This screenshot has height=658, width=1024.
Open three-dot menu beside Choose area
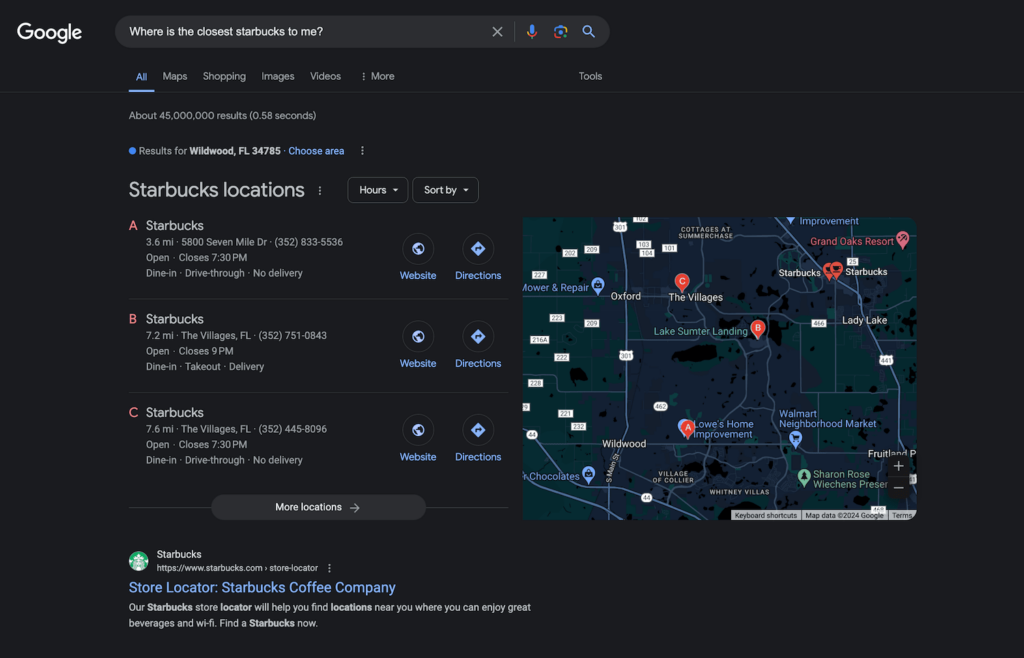[362, 151]
